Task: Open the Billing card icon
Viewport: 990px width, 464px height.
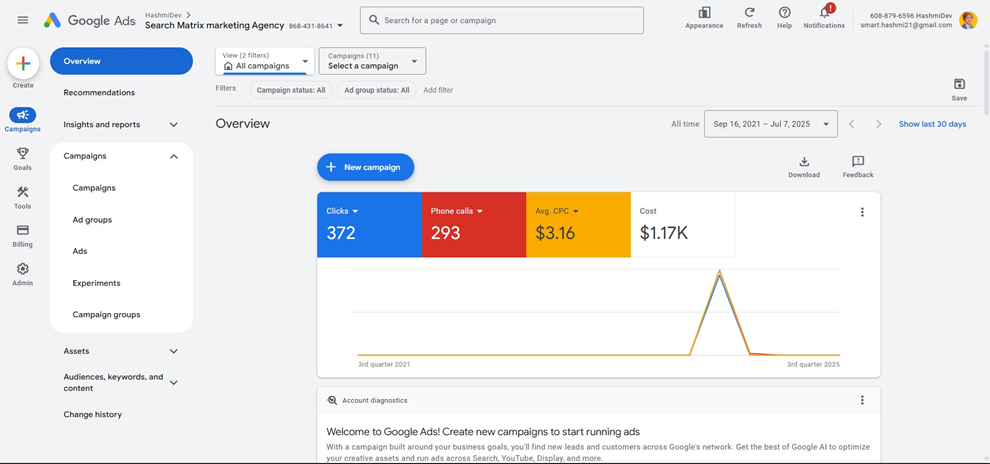Action: [23, 230]
